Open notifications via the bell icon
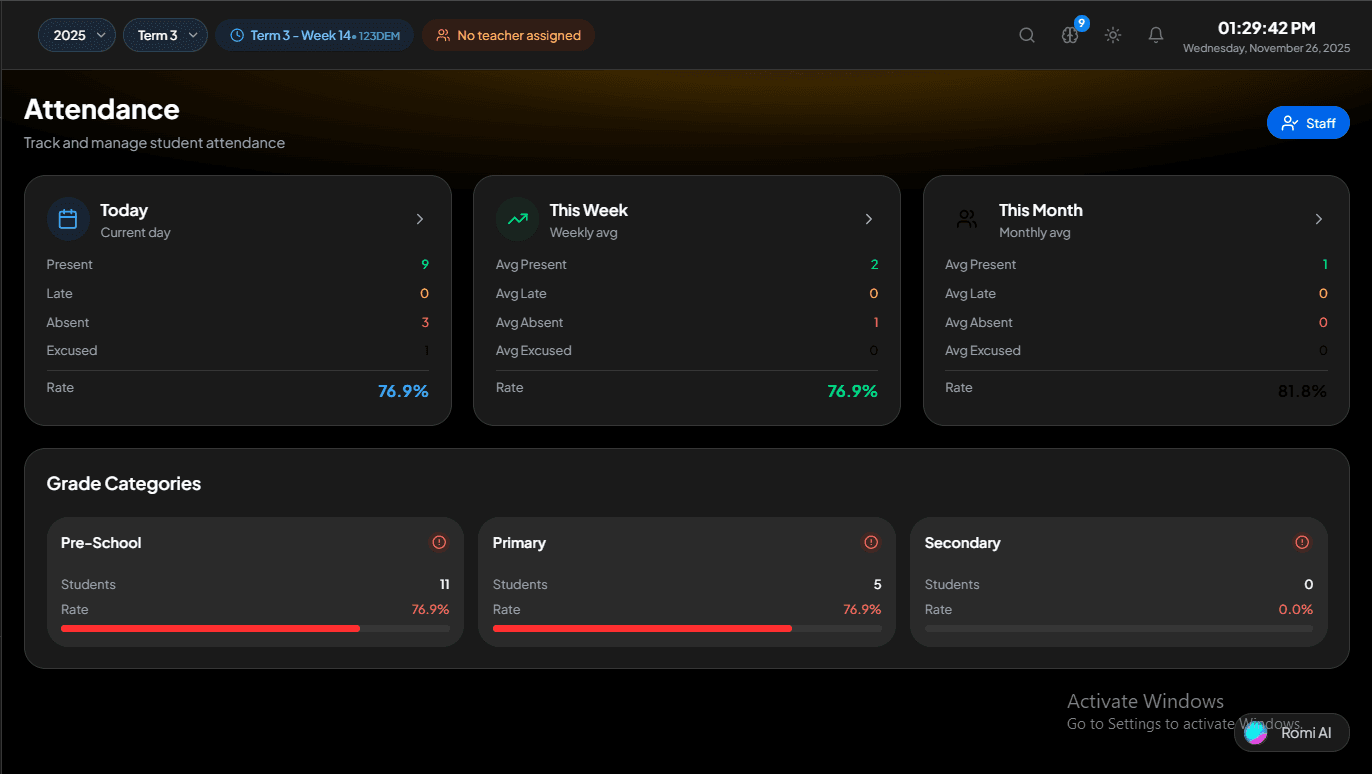 tap(1155, 34)
